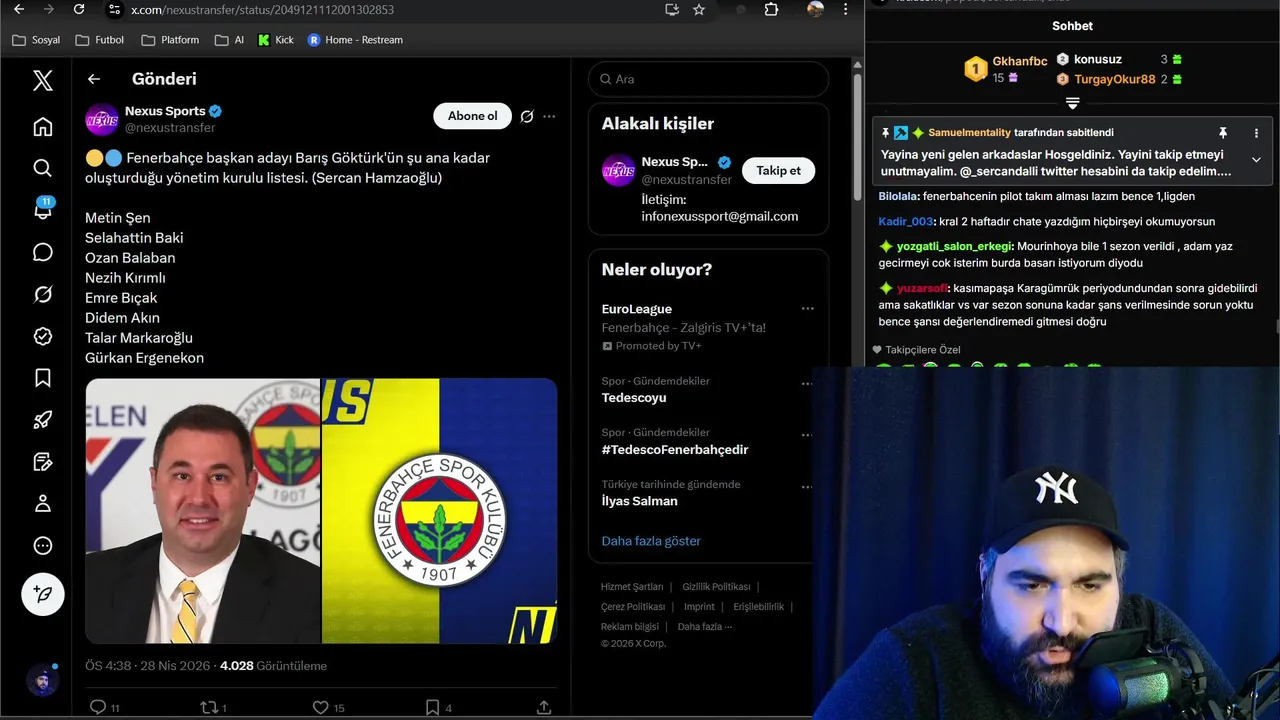The height and width of the screenshot is (720, 1280).
Task: Open Verified badge icon in sidebar
Action: (43, 336)
